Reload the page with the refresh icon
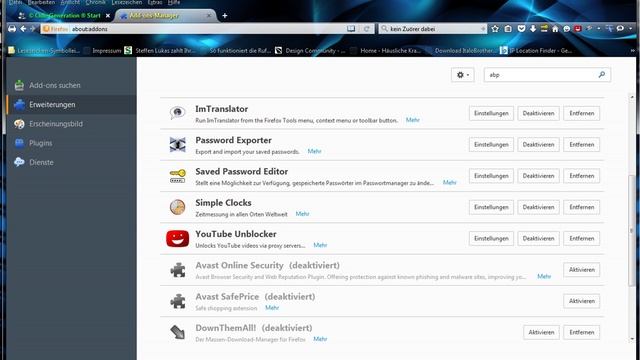 pyautogui.click(x=367, y=29)
